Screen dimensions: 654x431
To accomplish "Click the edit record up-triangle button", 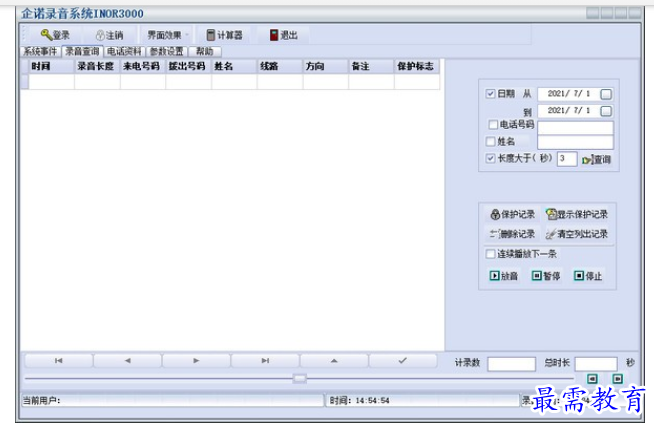I will click(x=334, y=360).
